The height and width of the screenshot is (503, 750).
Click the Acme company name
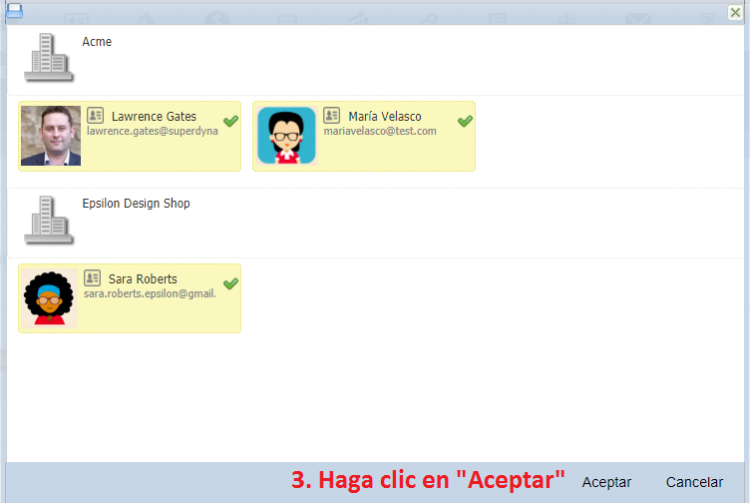(97, 42)
